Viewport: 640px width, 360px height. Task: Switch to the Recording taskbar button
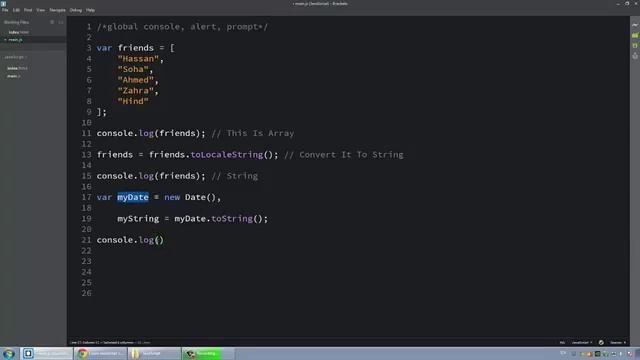[x=208, y=353]
